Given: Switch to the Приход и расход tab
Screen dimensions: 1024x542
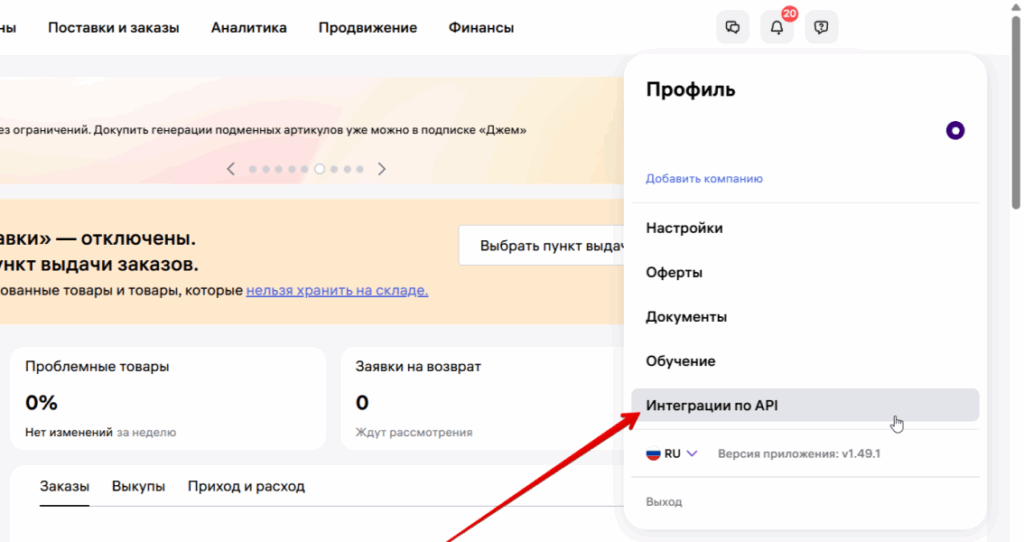Looking at the screenshot, I should (x=246, y=486).
